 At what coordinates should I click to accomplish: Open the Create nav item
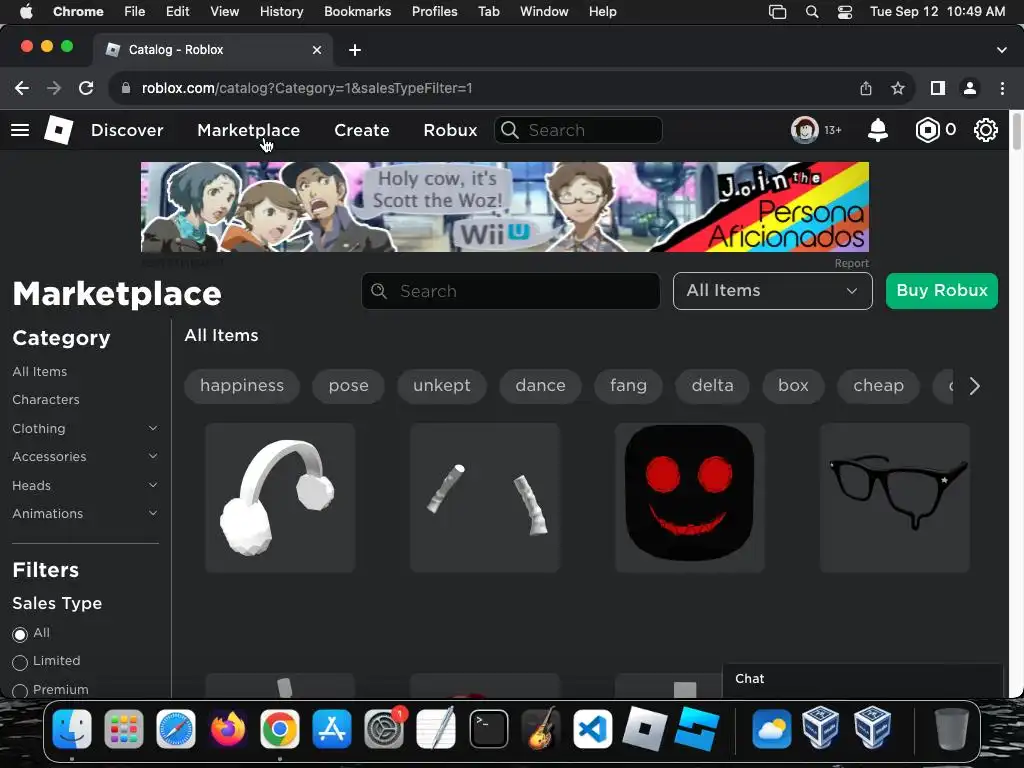click(362, 130)
